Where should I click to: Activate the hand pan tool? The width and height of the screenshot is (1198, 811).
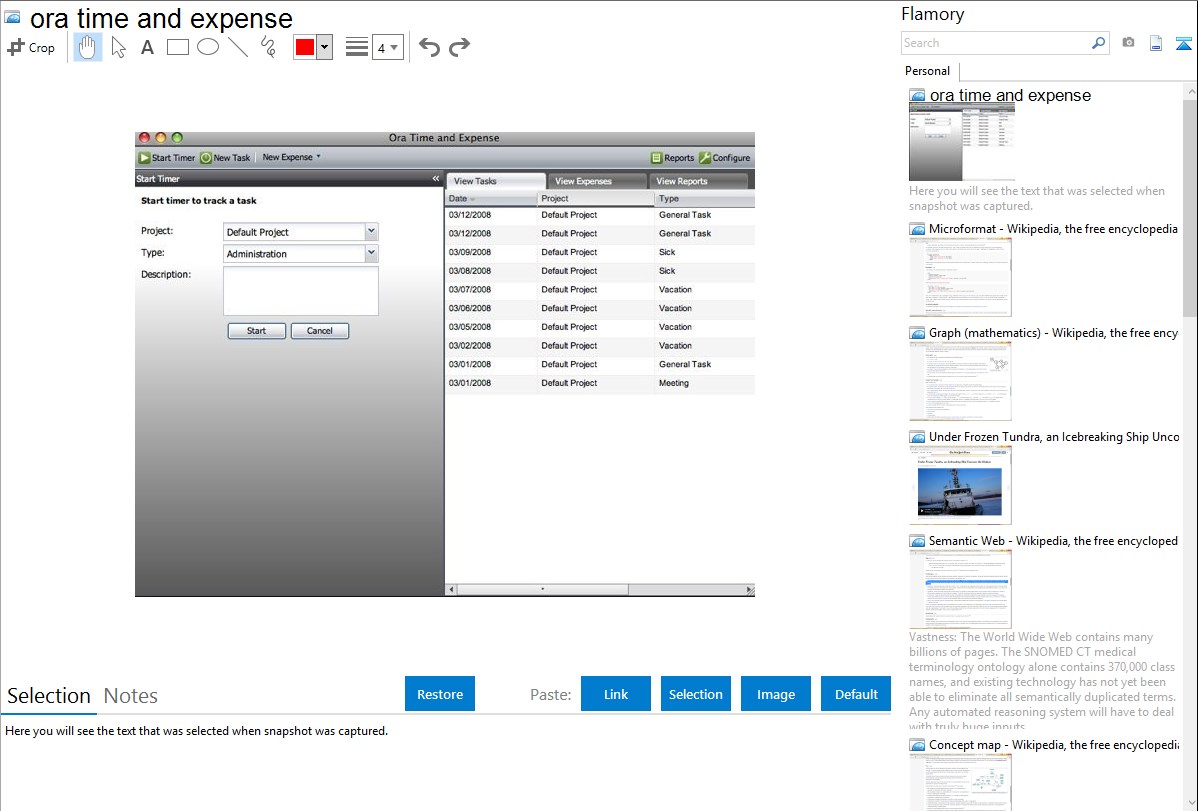(87, 47)
